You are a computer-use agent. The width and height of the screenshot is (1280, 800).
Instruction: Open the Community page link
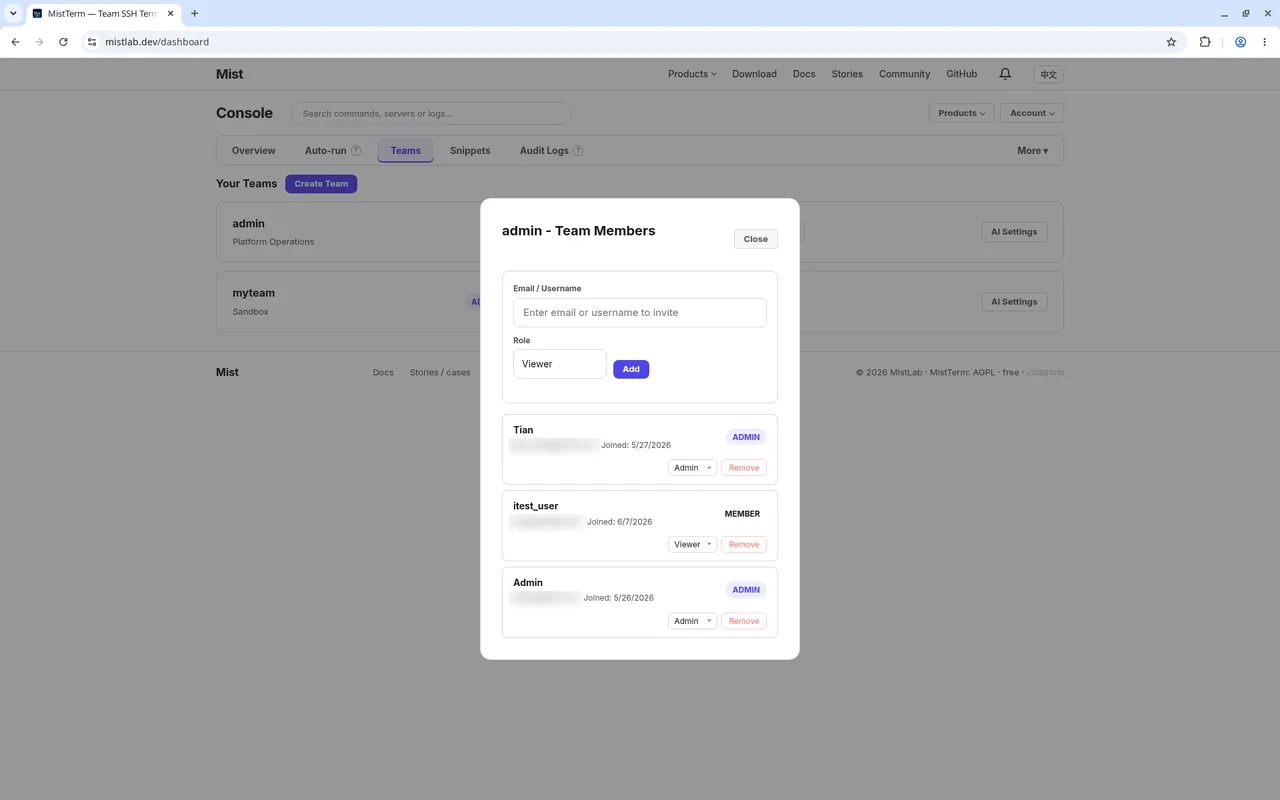pos(904,74)
